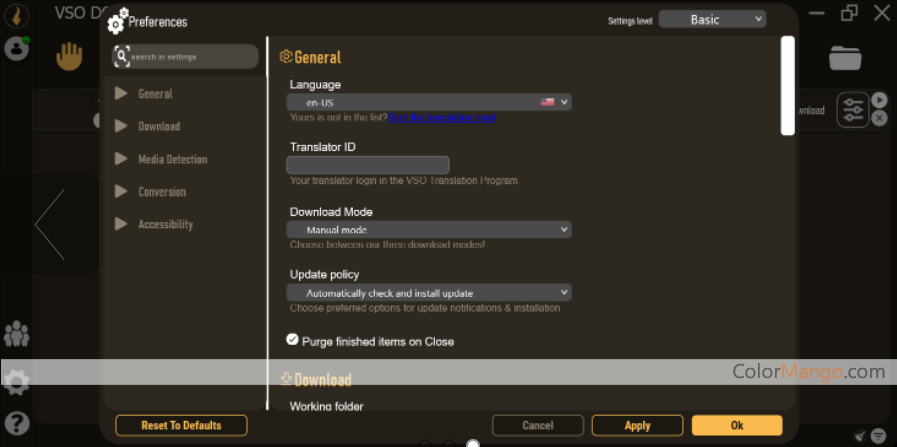Open the Download Mode dropdown
The image size is (897, 447).
(x=428, y=230)
